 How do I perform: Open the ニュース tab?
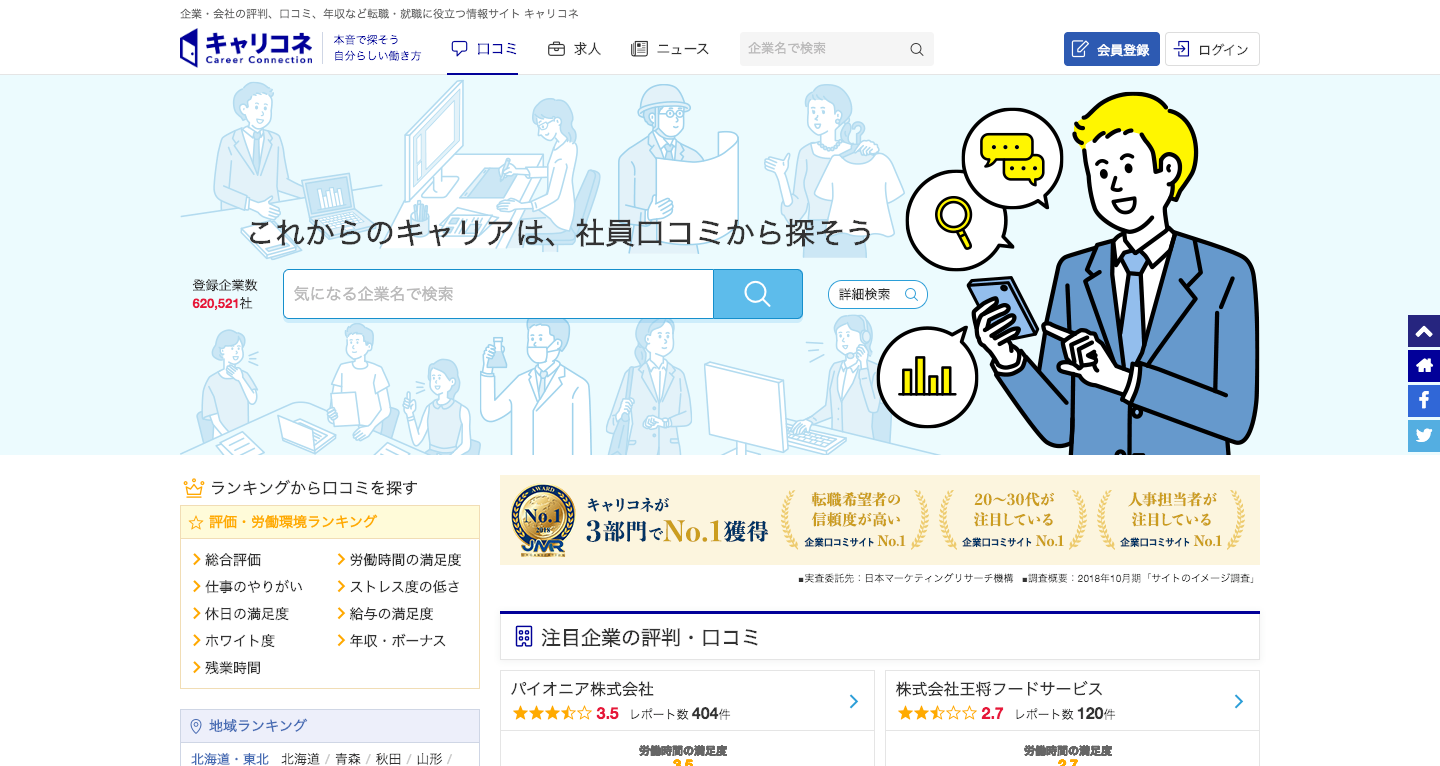670,48
